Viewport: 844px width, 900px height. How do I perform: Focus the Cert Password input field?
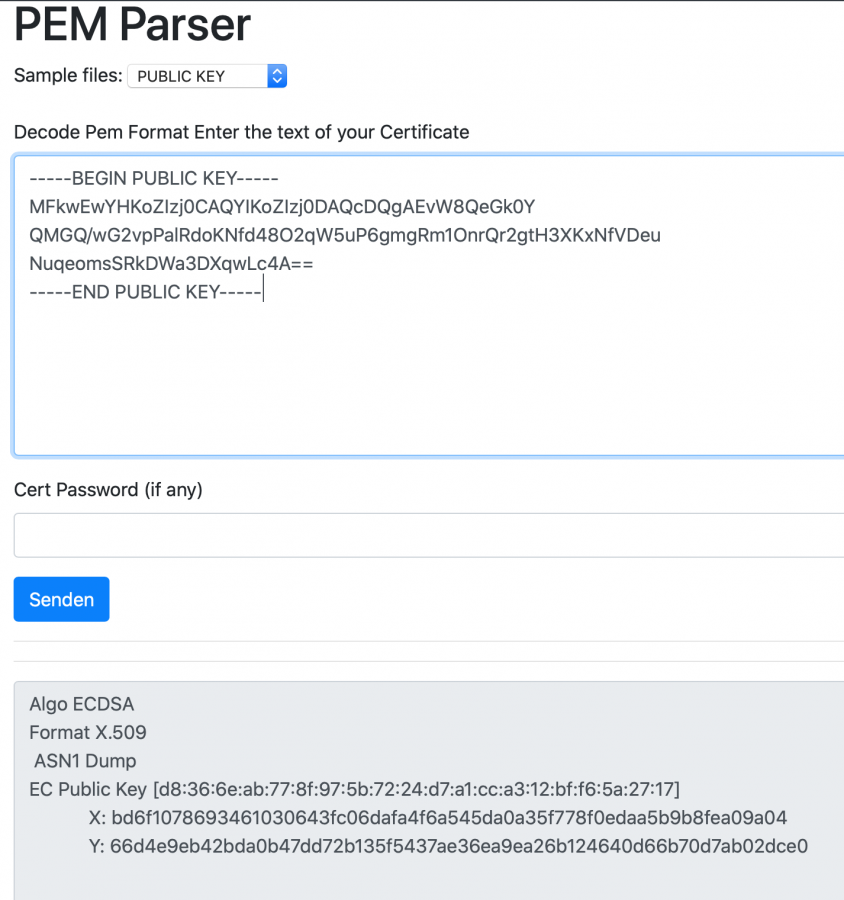(x=429, y=535)
